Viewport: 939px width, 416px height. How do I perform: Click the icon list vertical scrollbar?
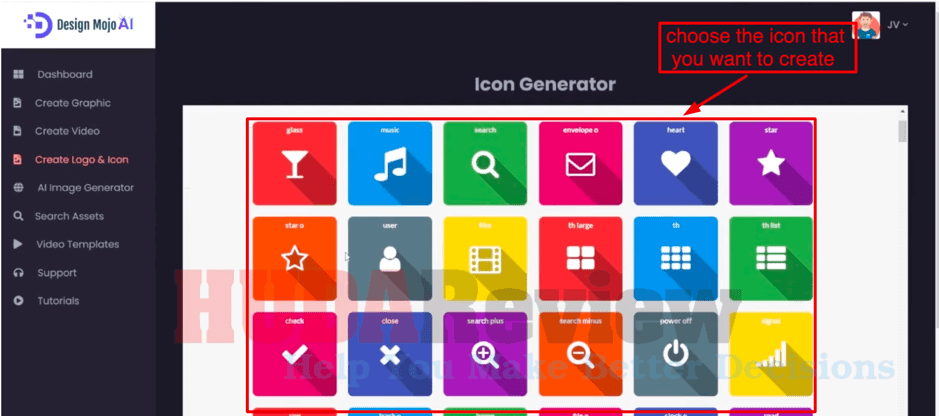902,132
